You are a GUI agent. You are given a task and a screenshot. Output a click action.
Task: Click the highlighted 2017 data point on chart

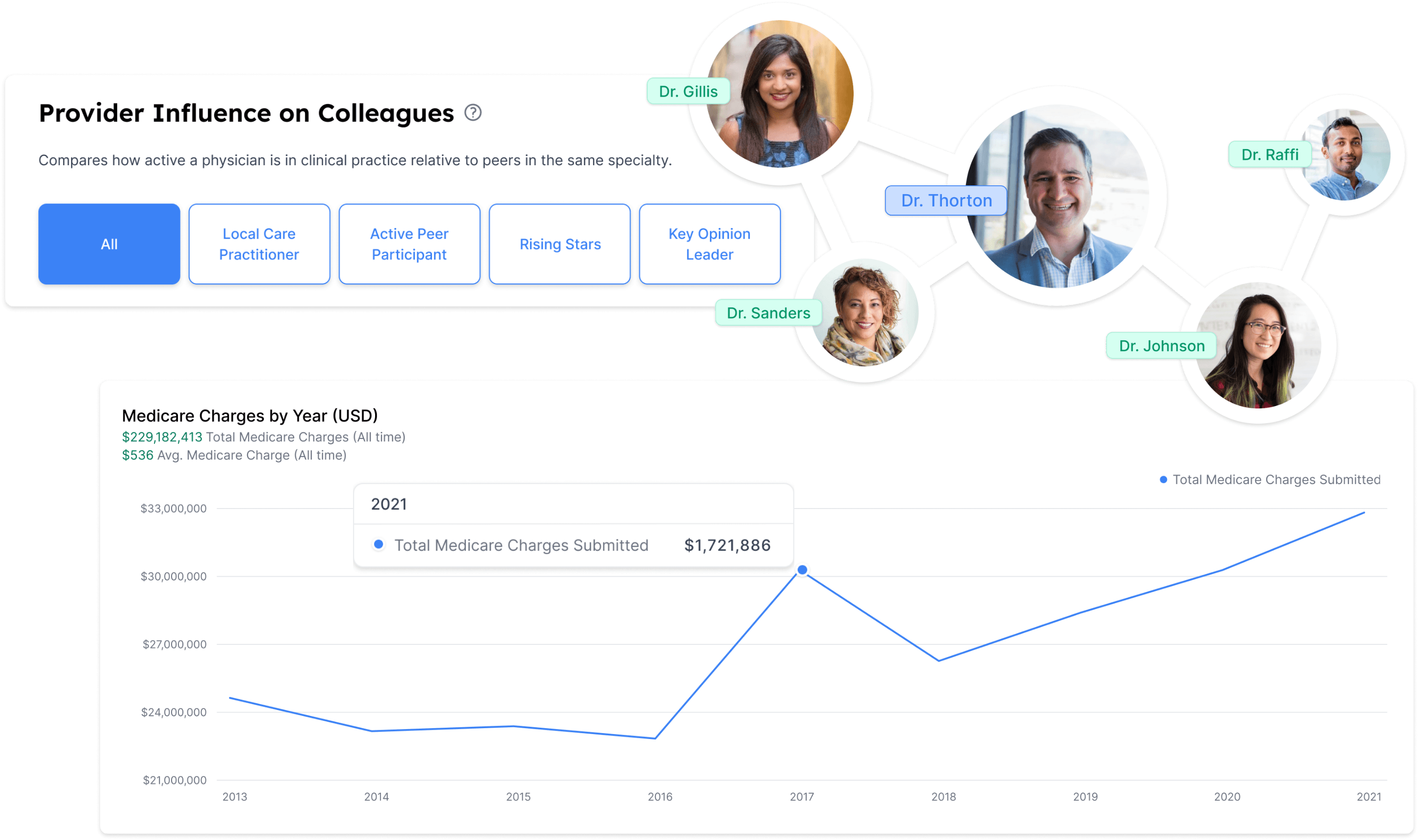tap(802, 569)
